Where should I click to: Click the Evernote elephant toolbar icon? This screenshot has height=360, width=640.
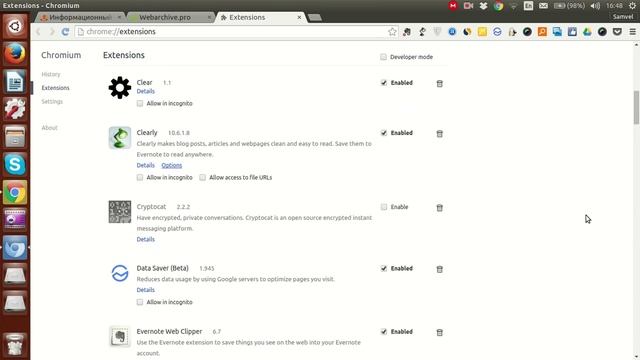click(407, 31)
